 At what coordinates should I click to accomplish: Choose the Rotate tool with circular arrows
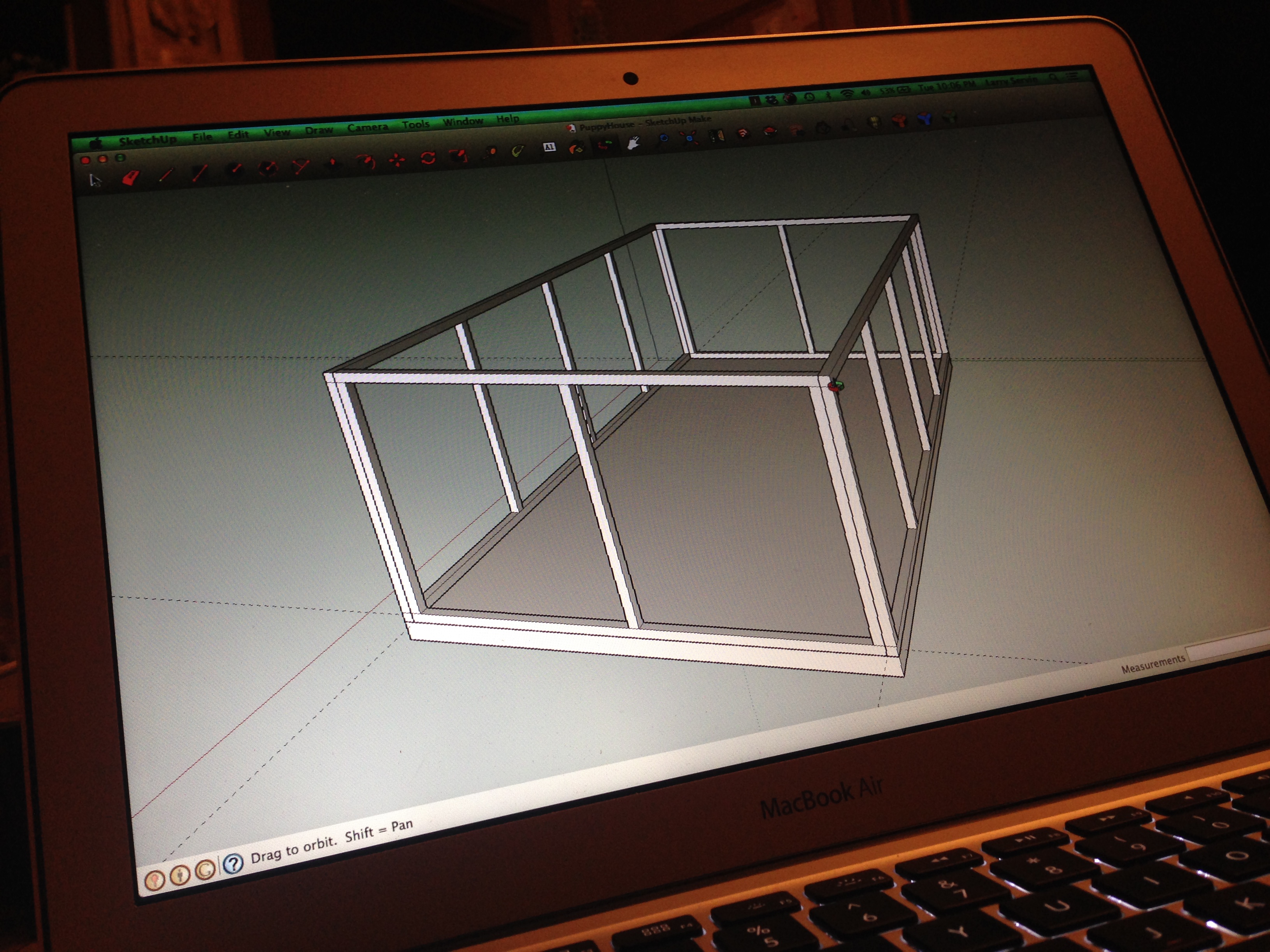[x=428, y=158]
